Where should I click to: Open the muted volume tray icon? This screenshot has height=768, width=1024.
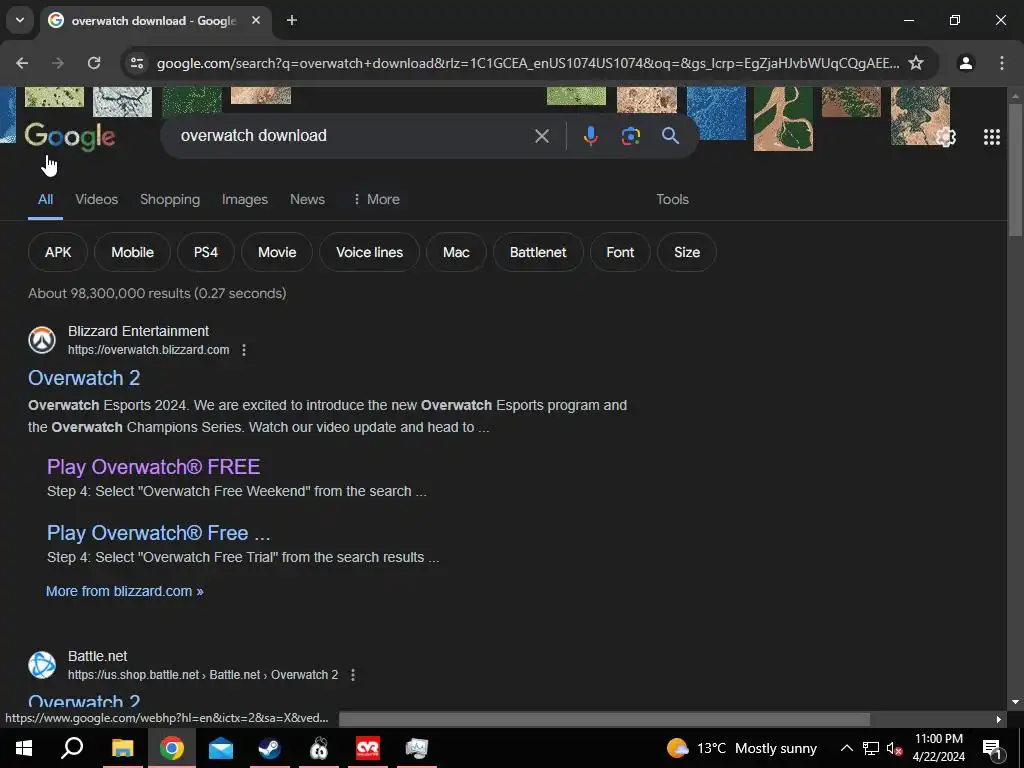click(x=894, y=748)
